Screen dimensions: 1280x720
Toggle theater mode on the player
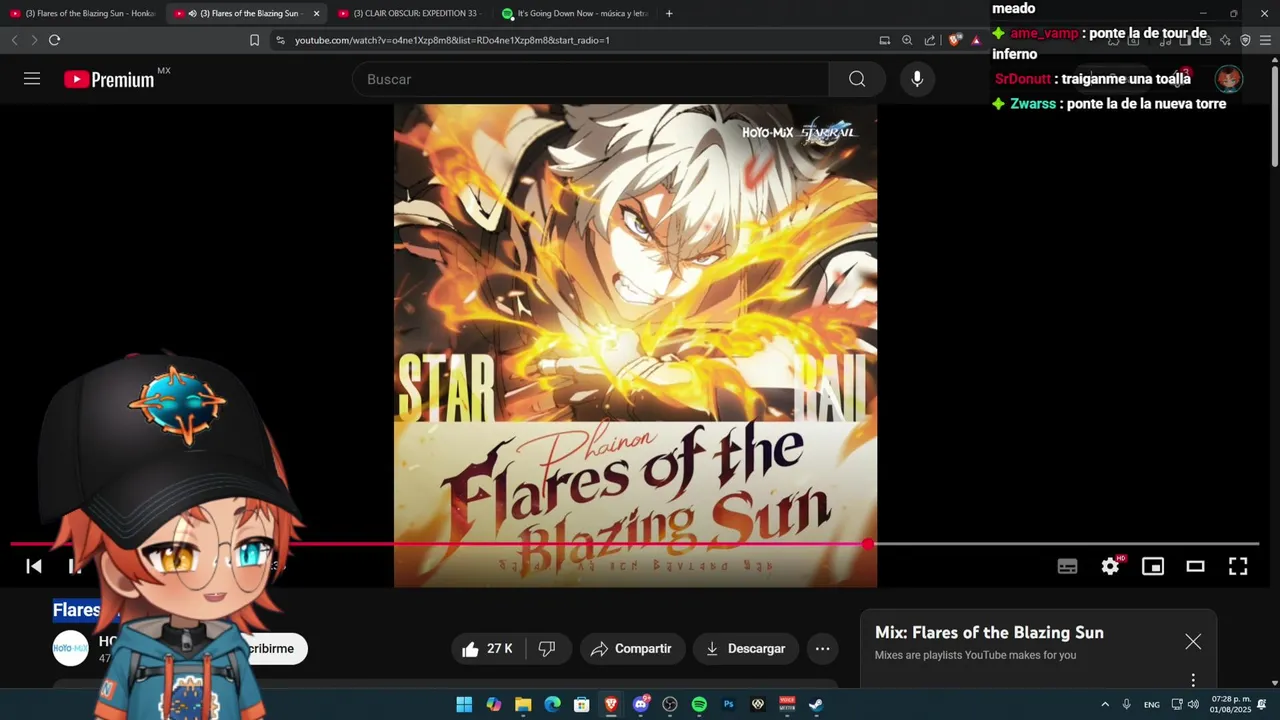coord(1195,566)
